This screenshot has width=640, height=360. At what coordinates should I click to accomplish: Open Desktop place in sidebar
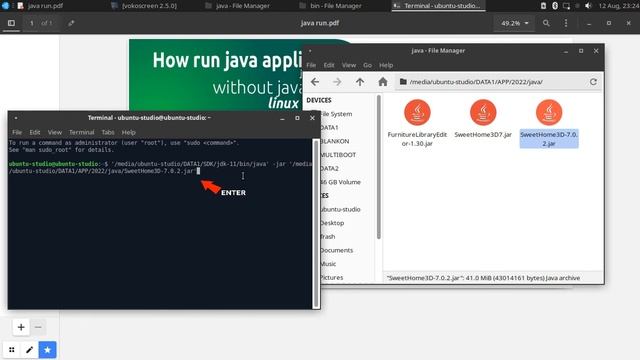332,223
